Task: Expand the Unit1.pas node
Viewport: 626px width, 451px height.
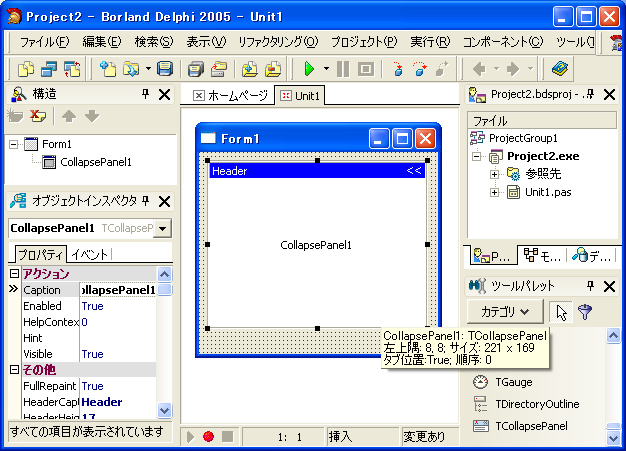Action: click(494, 192)
